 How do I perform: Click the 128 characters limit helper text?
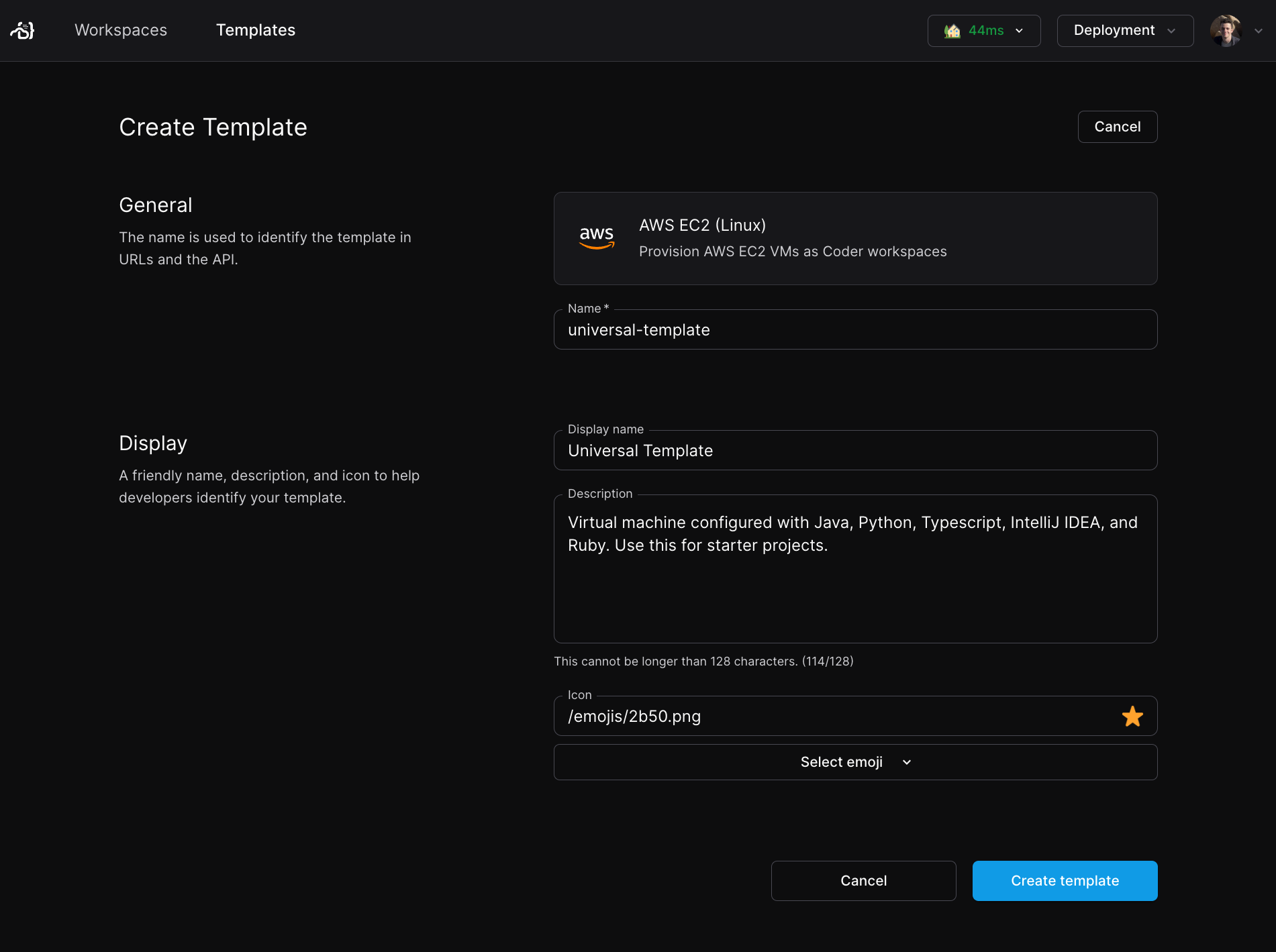(703, 661)
